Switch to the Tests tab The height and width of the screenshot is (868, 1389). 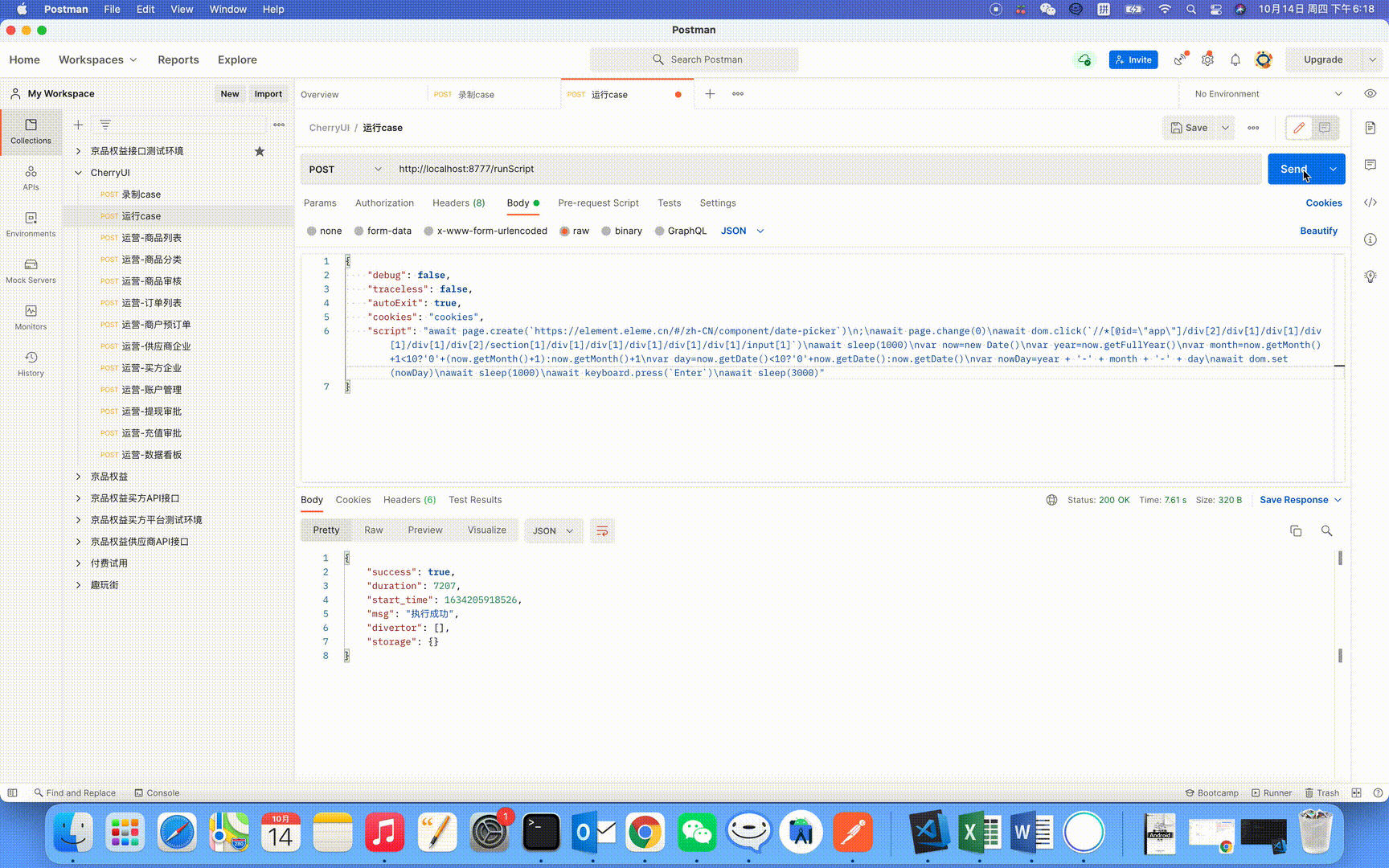pos(669,203)
